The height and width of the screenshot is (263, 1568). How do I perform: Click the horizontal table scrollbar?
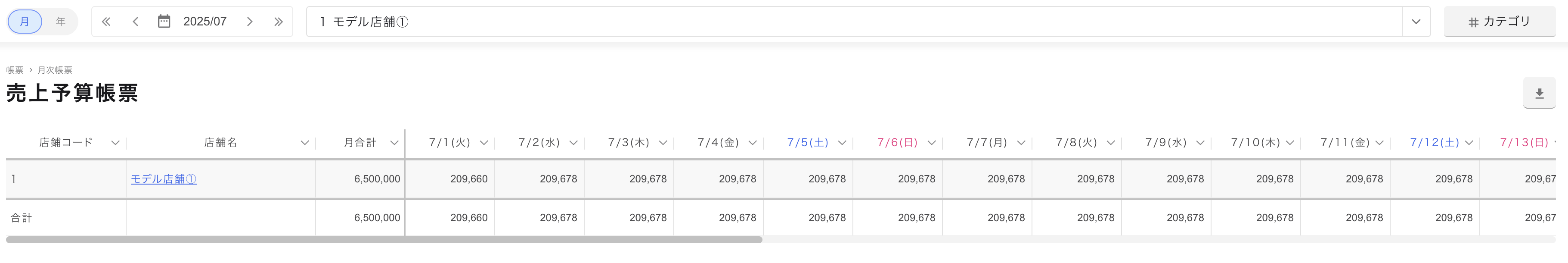[x=384, y=240]
